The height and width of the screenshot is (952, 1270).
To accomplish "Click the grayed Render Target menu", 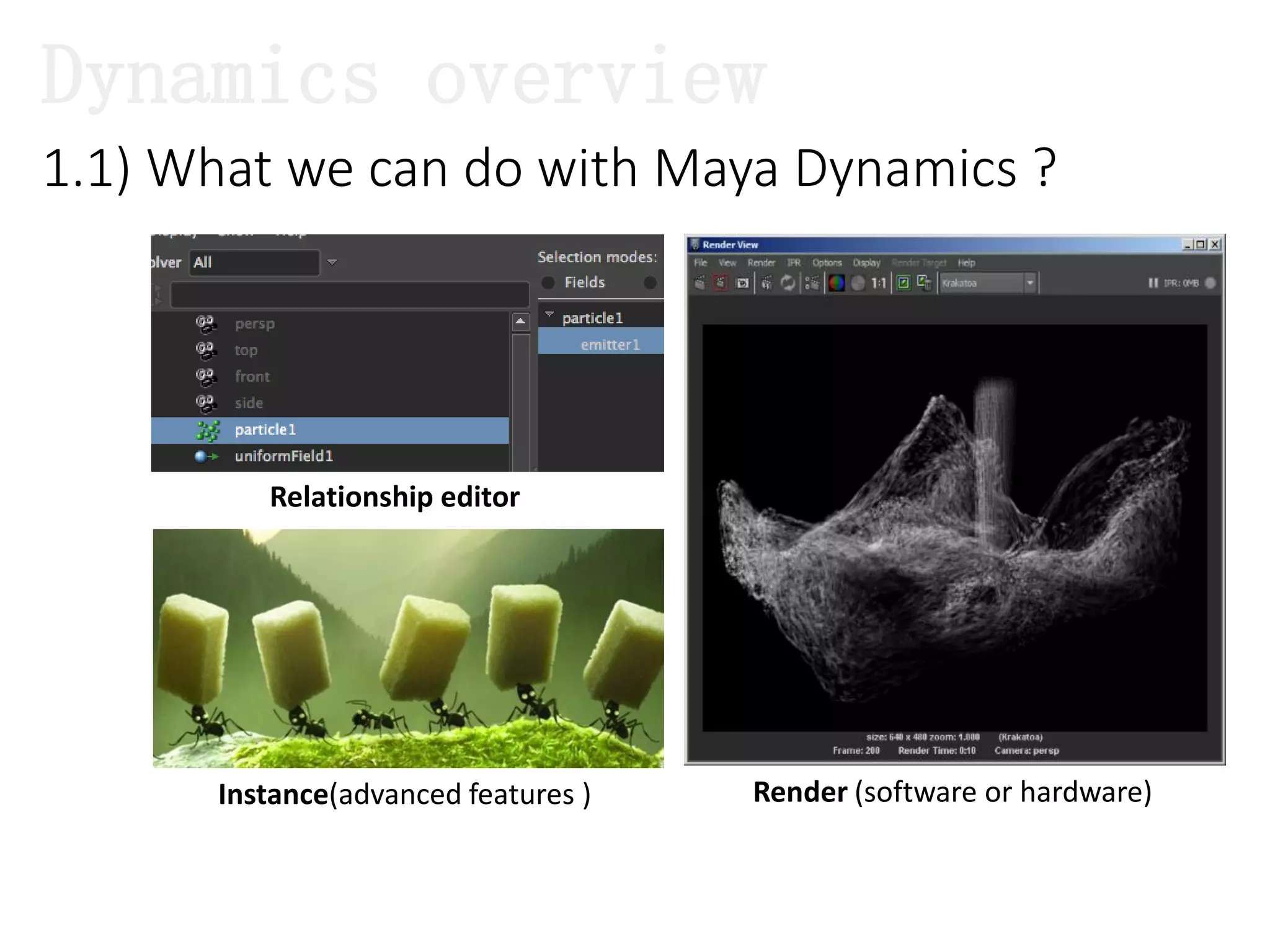I will coord(919,263).
